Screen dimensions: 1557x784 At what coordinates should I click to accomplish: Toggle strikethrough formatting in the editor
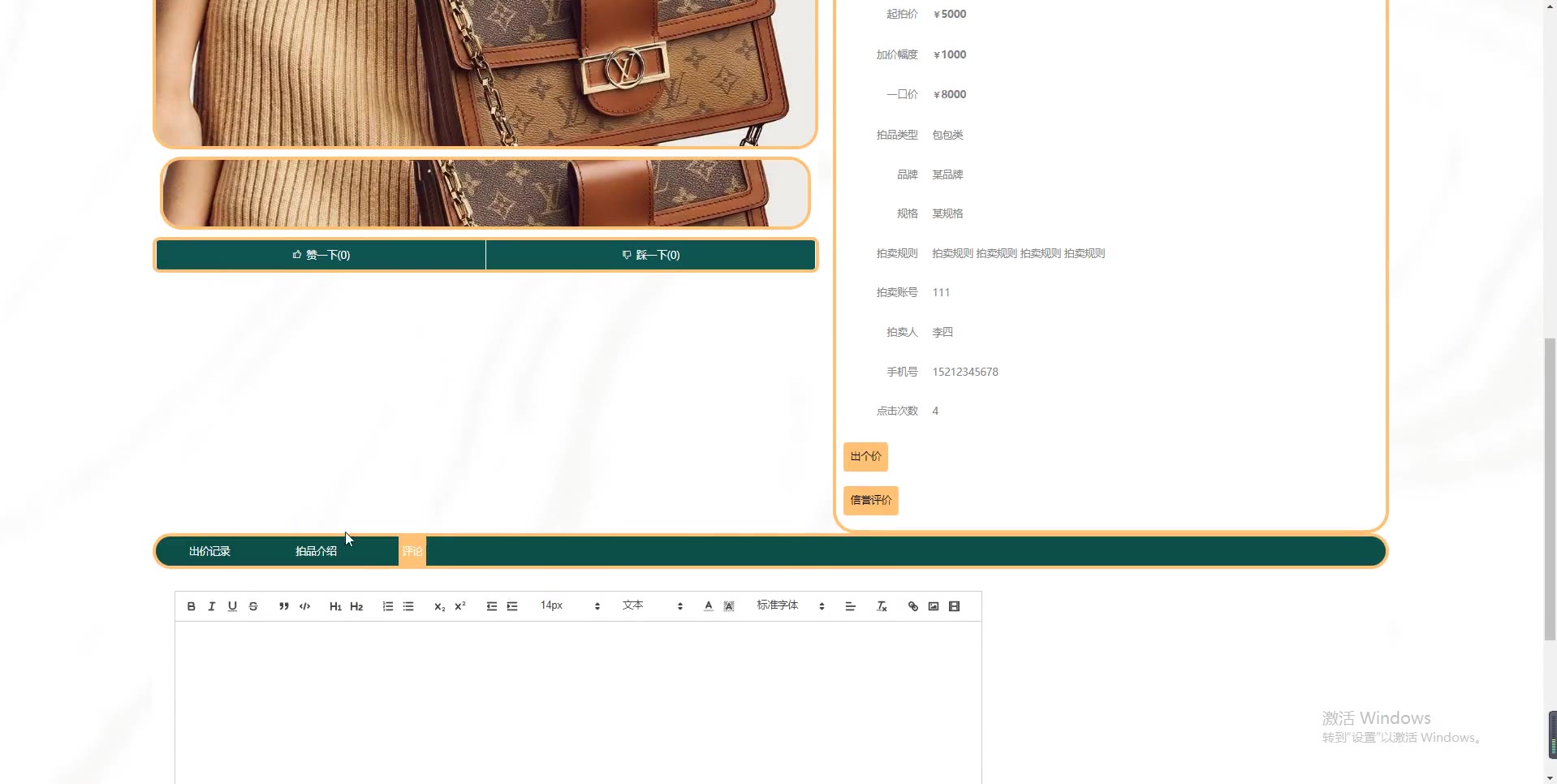point(253,606)
